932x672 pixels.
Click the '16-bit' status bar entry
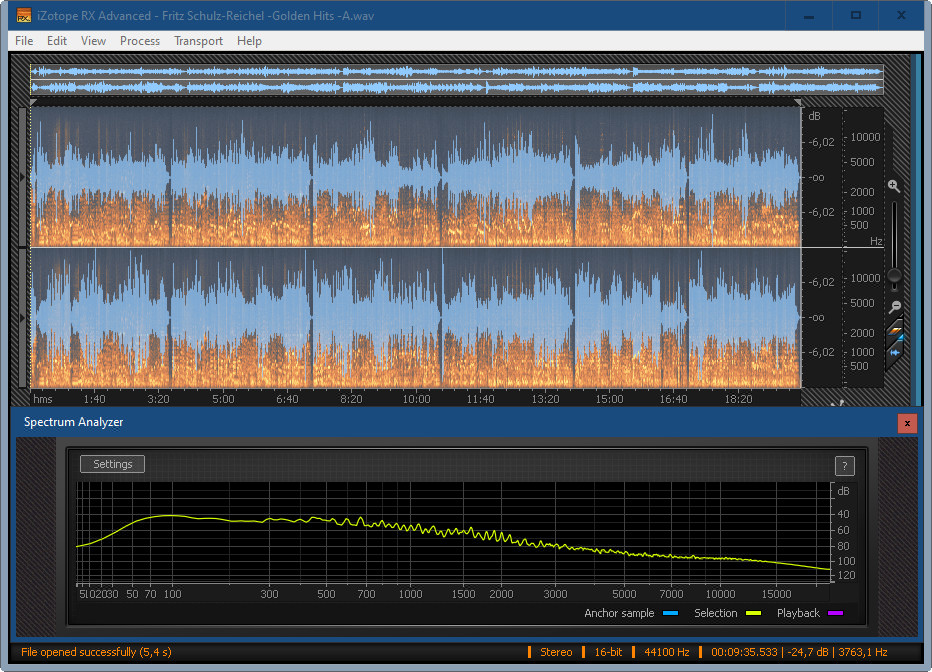pos(608,652)
